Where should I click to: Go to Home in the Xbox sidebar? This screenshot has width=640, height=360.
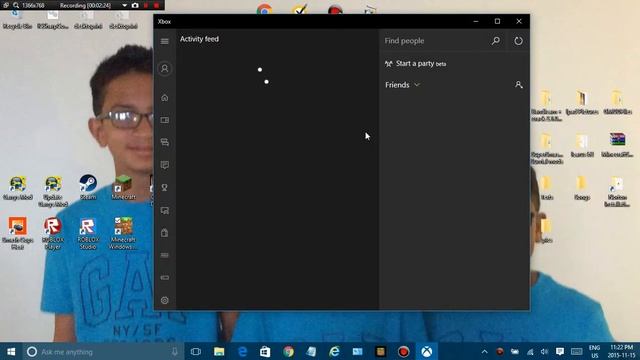(x=164, y=98)
